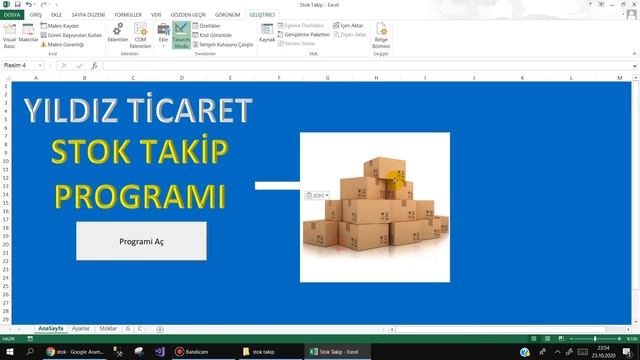This screenshot has width=640, height=360.
Task: Open the GÖZDEN GEÇİR tab
Action: [x=188, y=15]
